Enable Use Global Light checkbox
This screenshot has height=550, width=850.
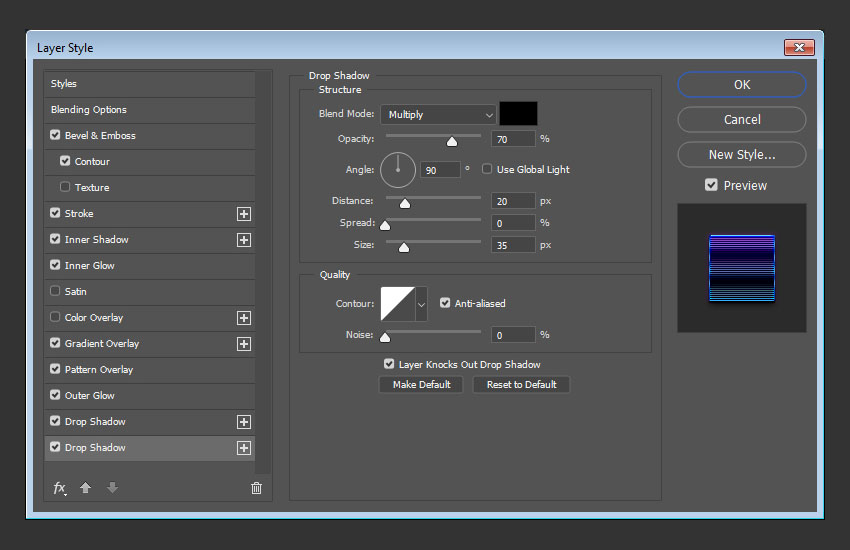(487, 169)
